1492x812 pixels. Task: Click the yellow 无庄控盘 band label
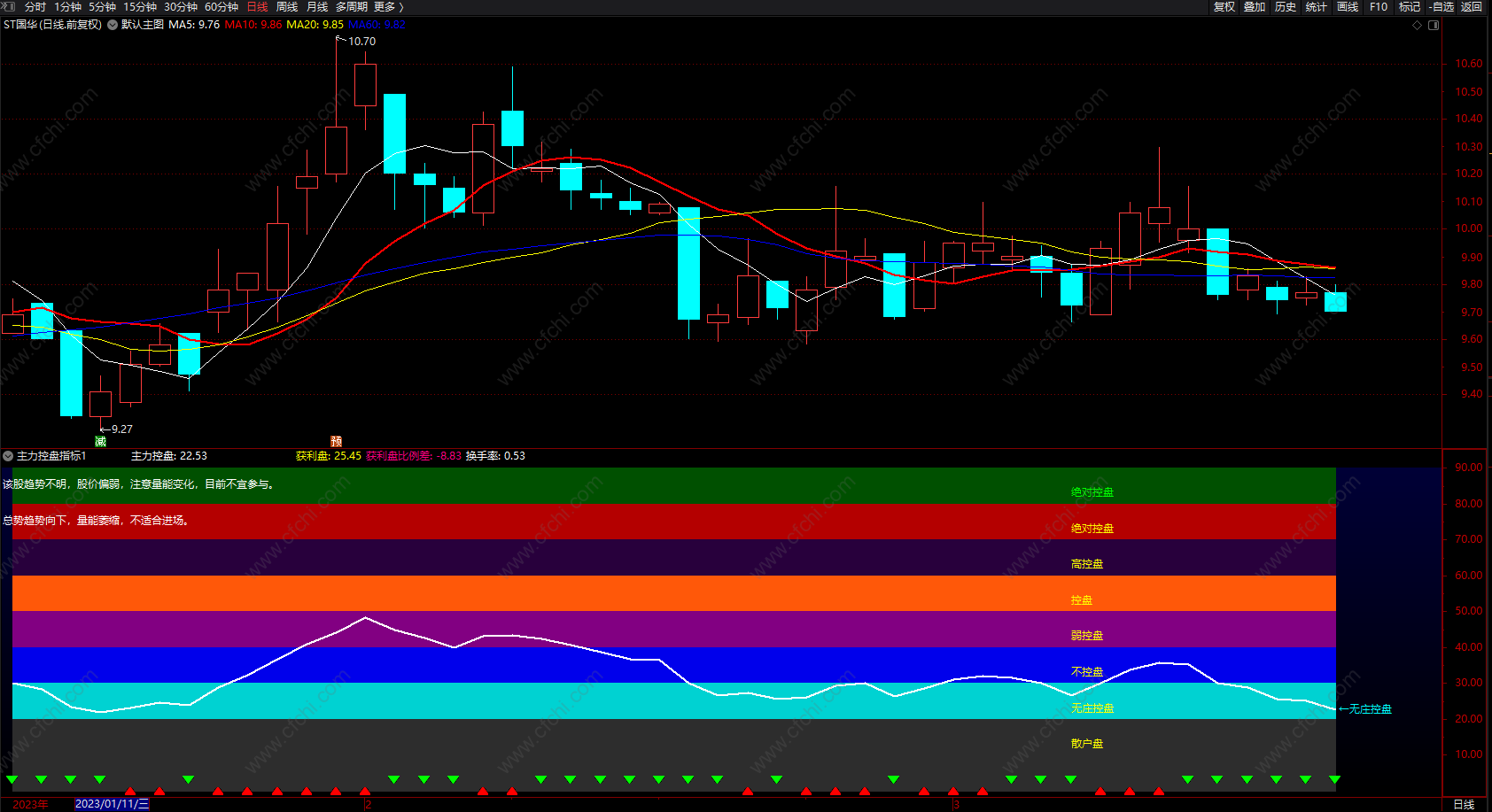pos(1092,708)
